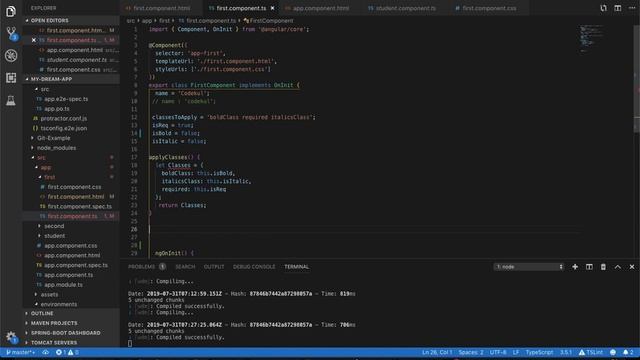Maximize the panel with the chevron up

pyautogui.click(x=618, y=267)
